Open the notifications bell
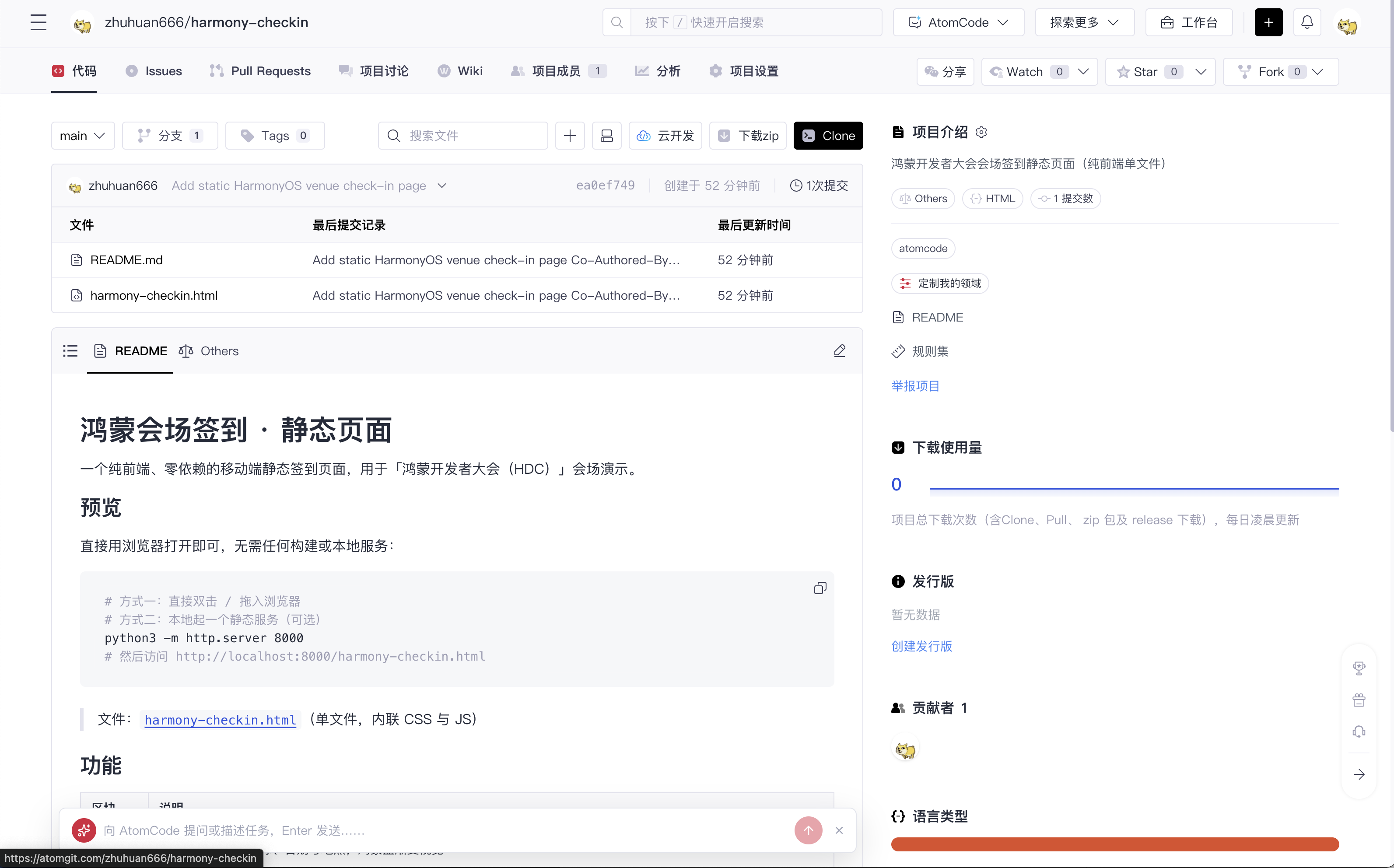Image resolution: width=1394 pixels, height=868 pixels. (1307, 22)
